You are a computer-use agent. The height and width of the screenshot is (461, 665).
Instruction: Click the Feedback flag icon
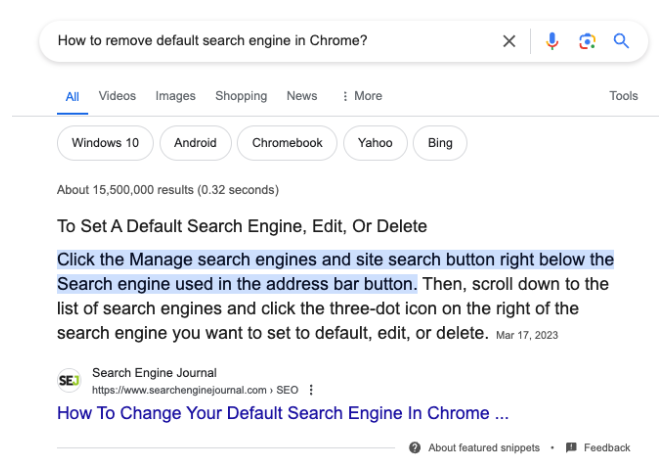tap(571, 447)
